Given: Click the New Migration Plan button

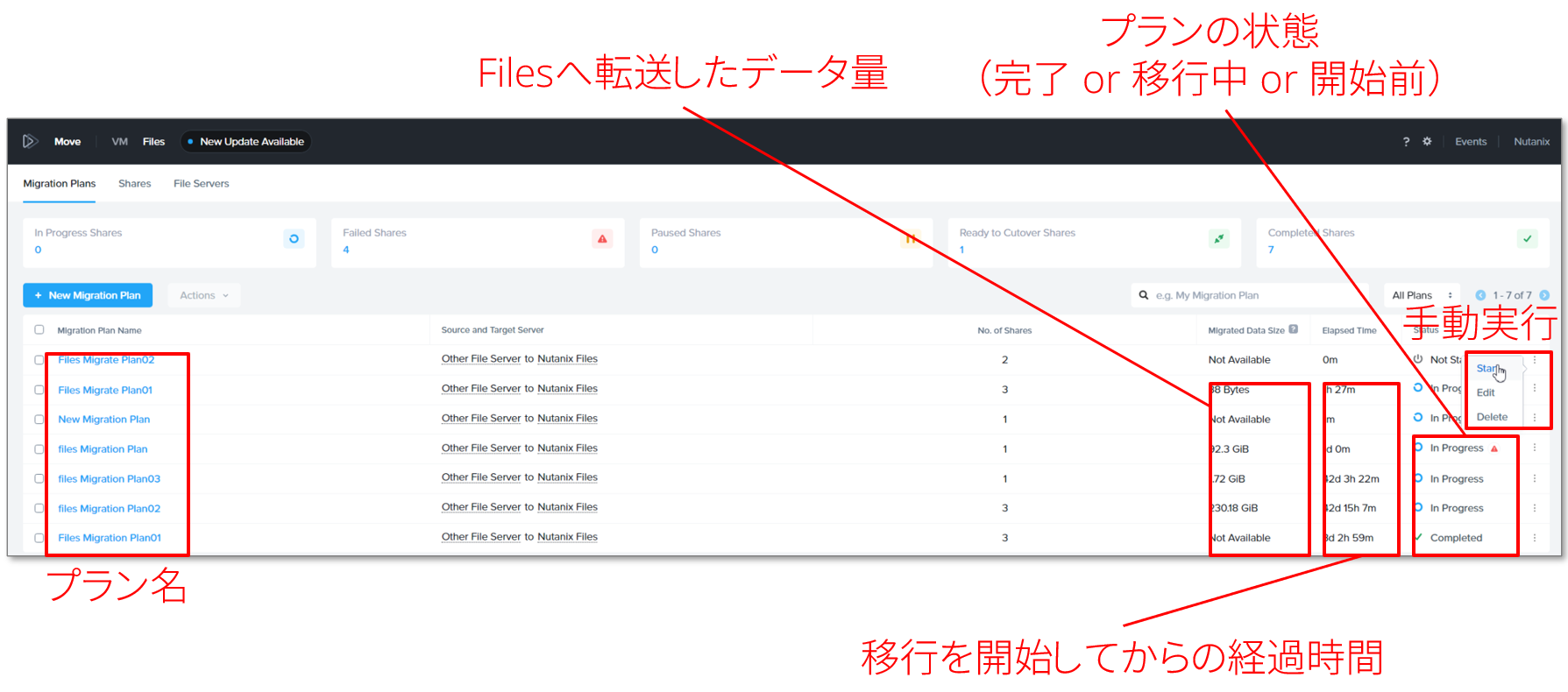Looking at the screenshot, I should 88,295.
